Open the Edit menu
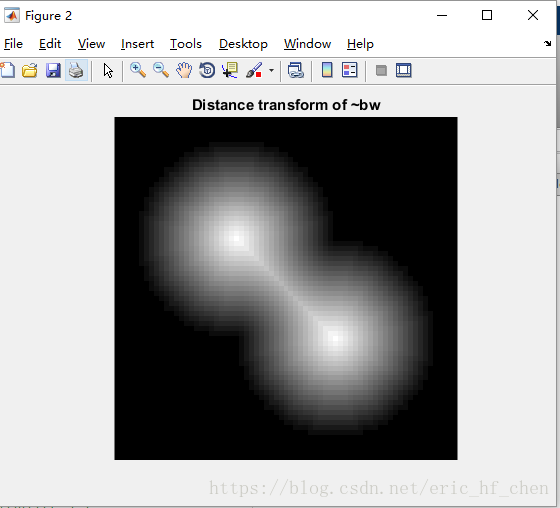 [50, 44]
